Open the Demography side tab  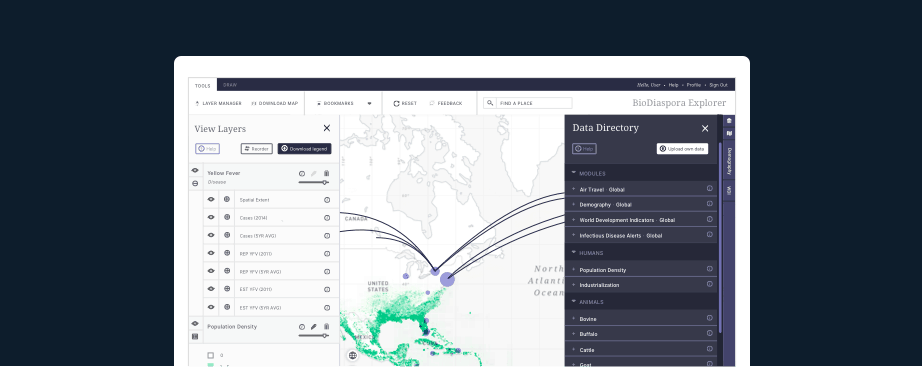[729, 161]
